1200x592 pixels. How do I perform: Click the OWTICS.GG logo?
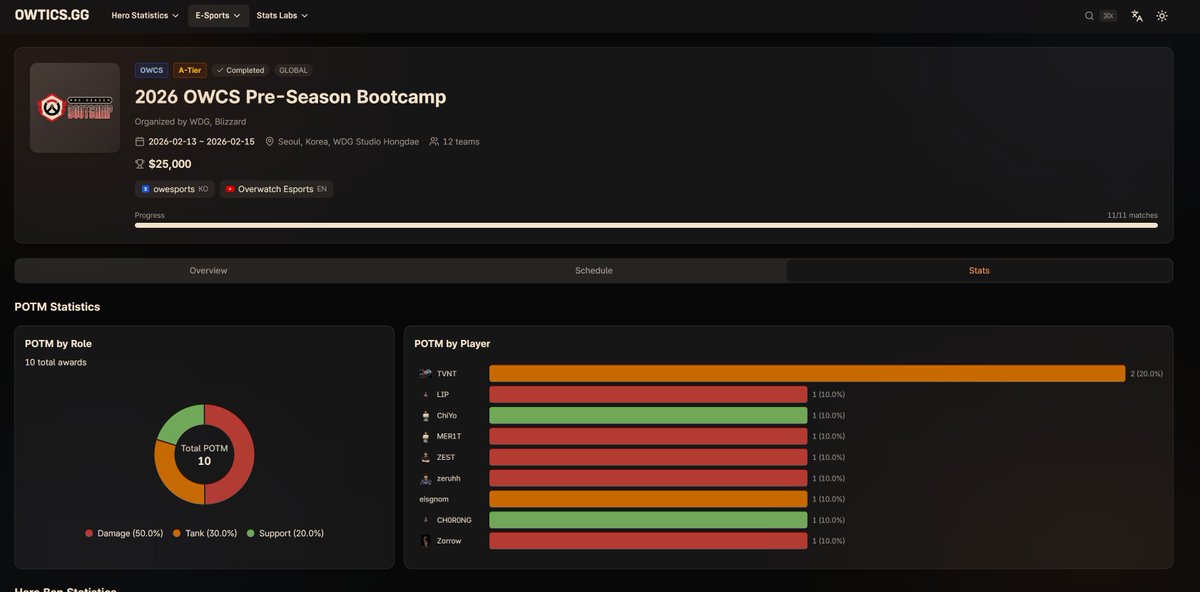pyautogui.click(x=52, y=15)
